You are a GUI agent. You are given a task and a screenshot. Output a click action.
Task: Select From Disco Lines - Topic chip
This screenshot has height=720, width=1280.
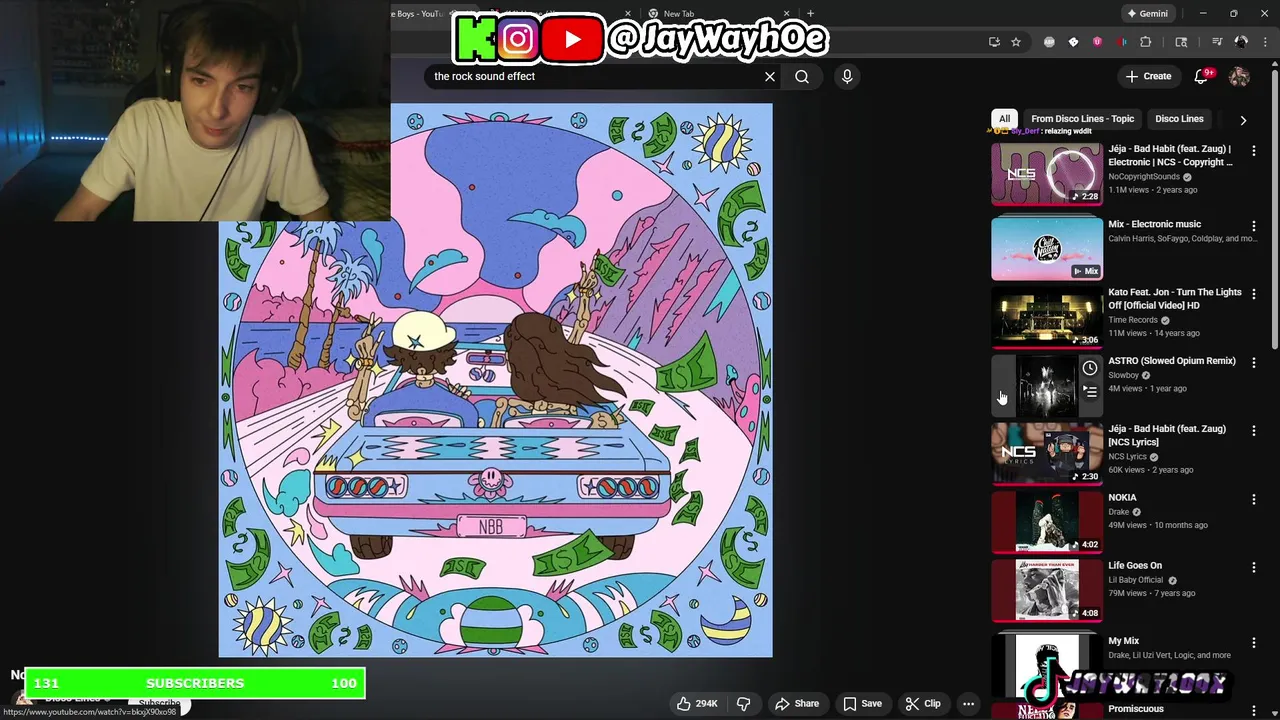pos(1082,119)
